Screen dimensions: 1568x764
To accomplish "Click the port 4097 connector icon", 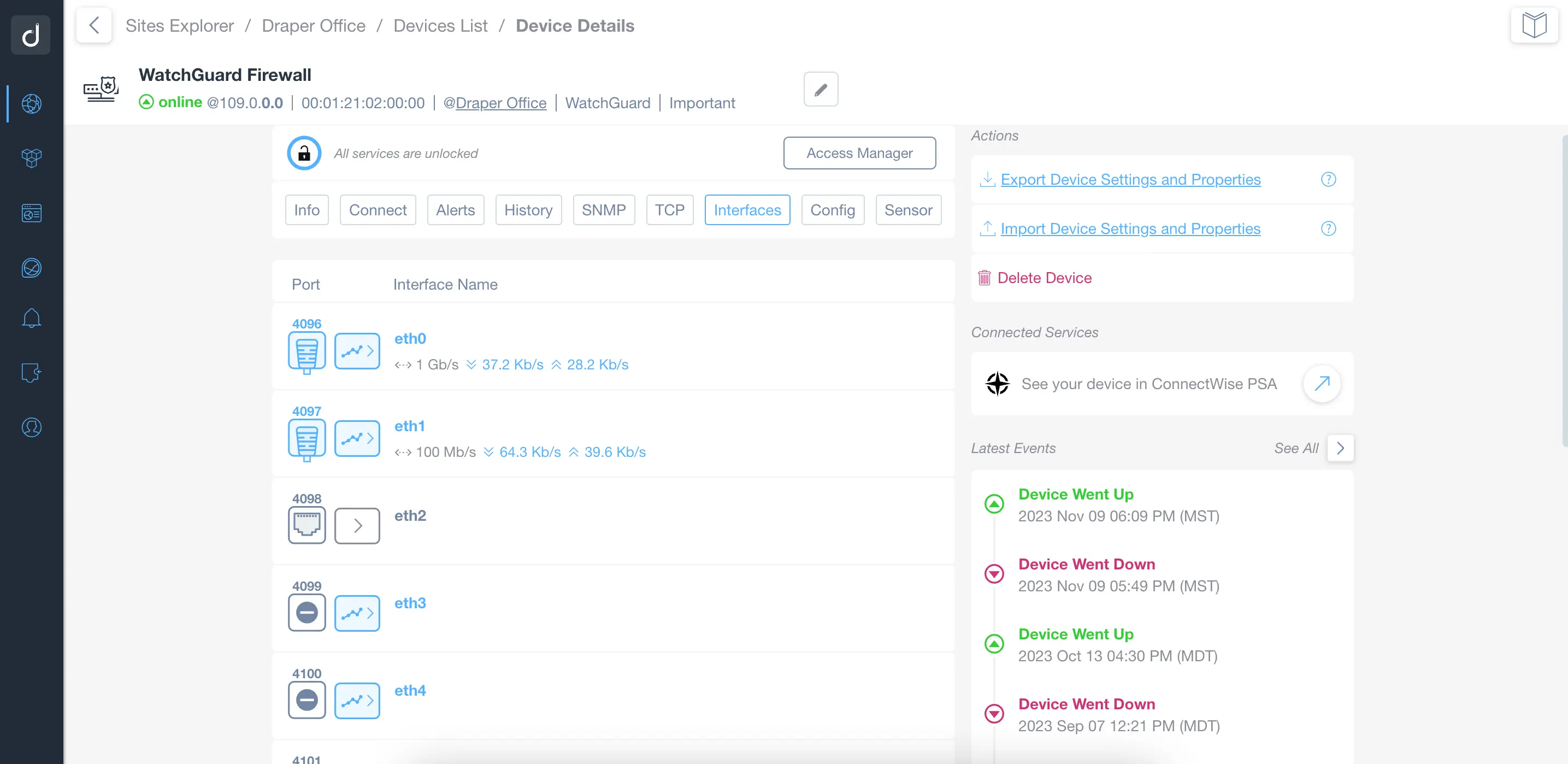I will pos(307,439).
